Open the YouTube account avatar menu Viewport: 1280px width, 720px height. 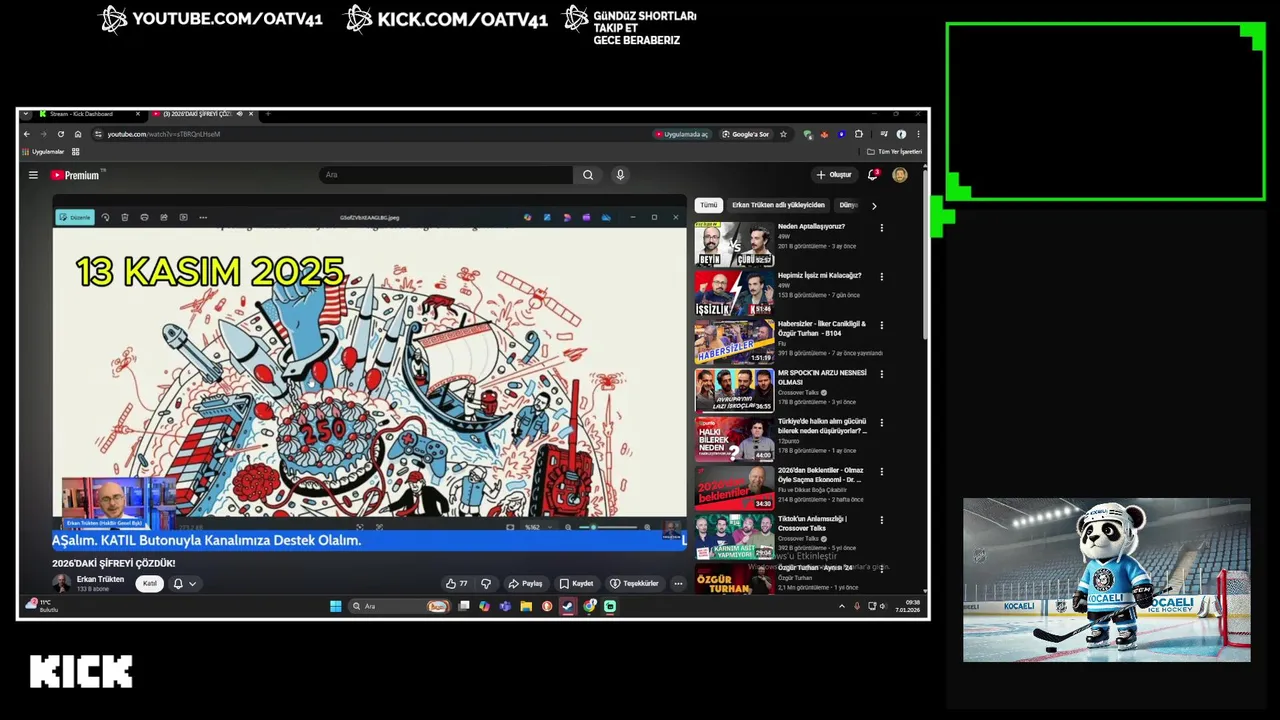[x=900, y=175]
